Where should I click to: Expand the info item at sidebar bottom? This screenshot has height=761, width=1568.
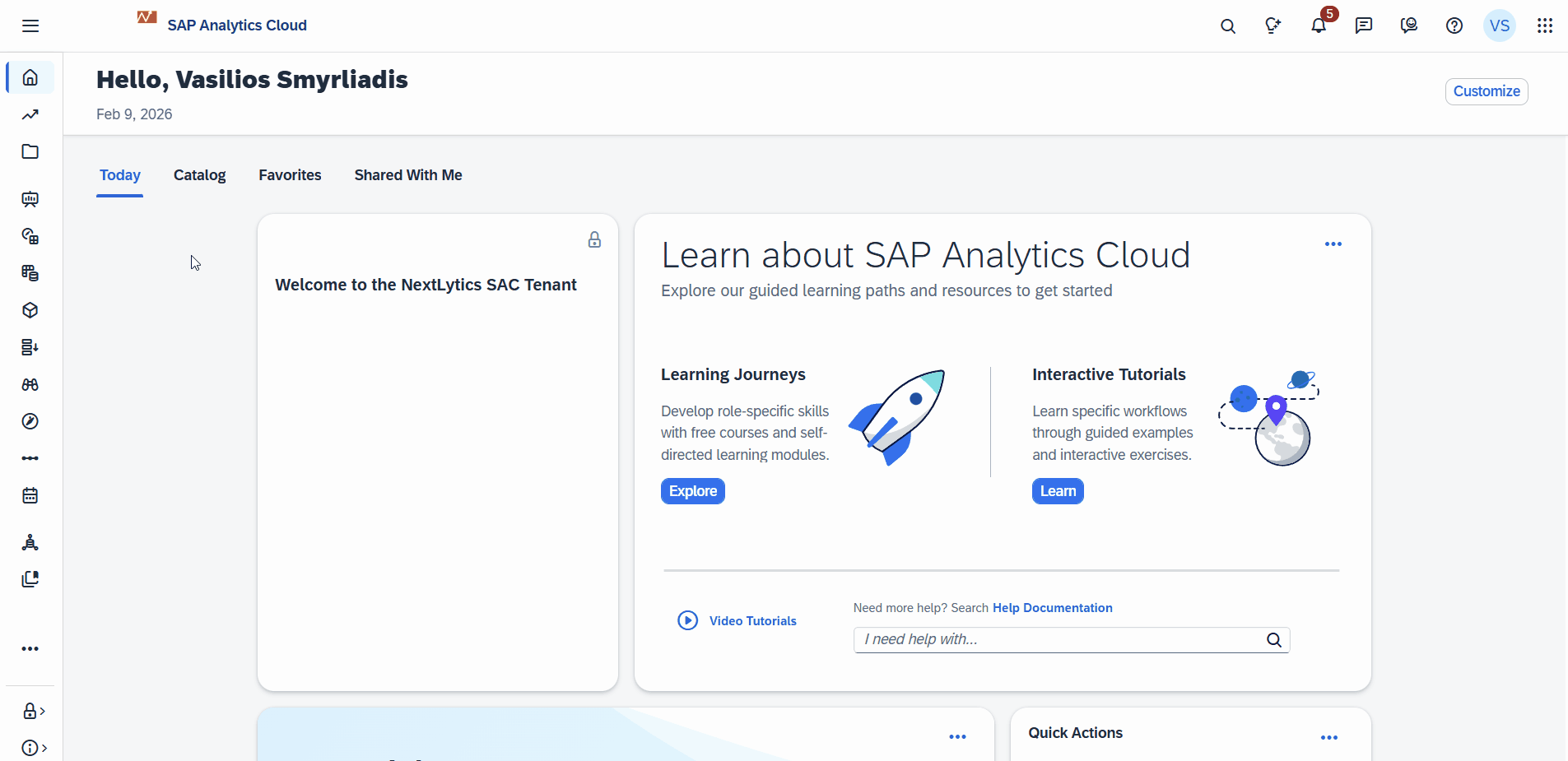tap(31, 748)
